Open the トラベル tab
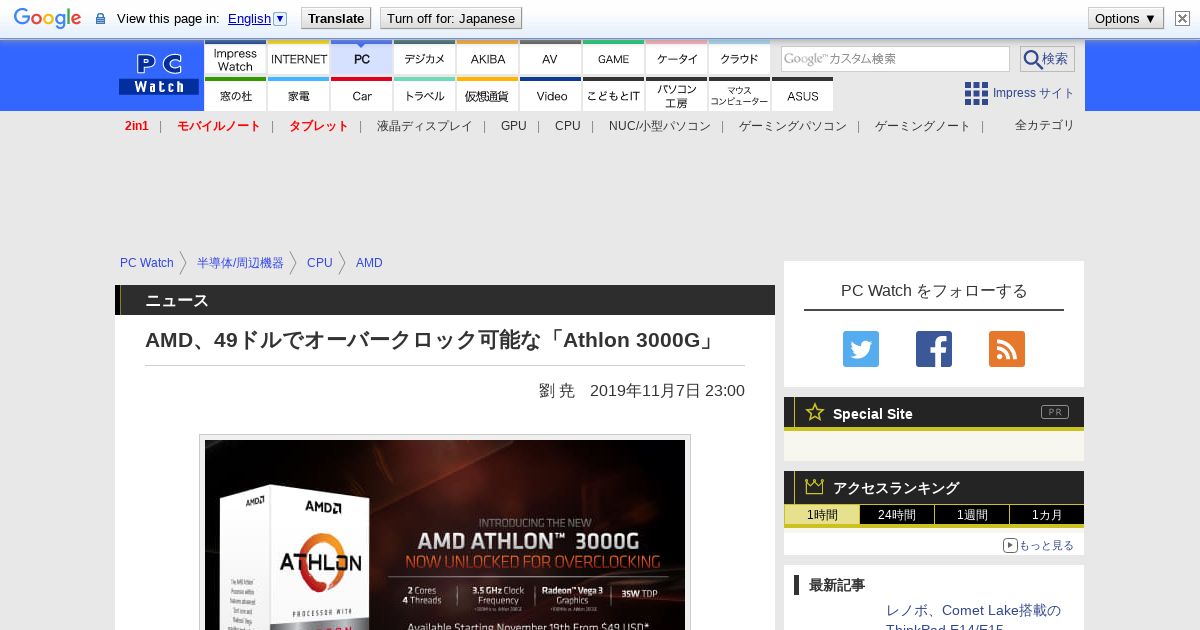The height and width of the screenshot is (630, 1200). [425, 95]
